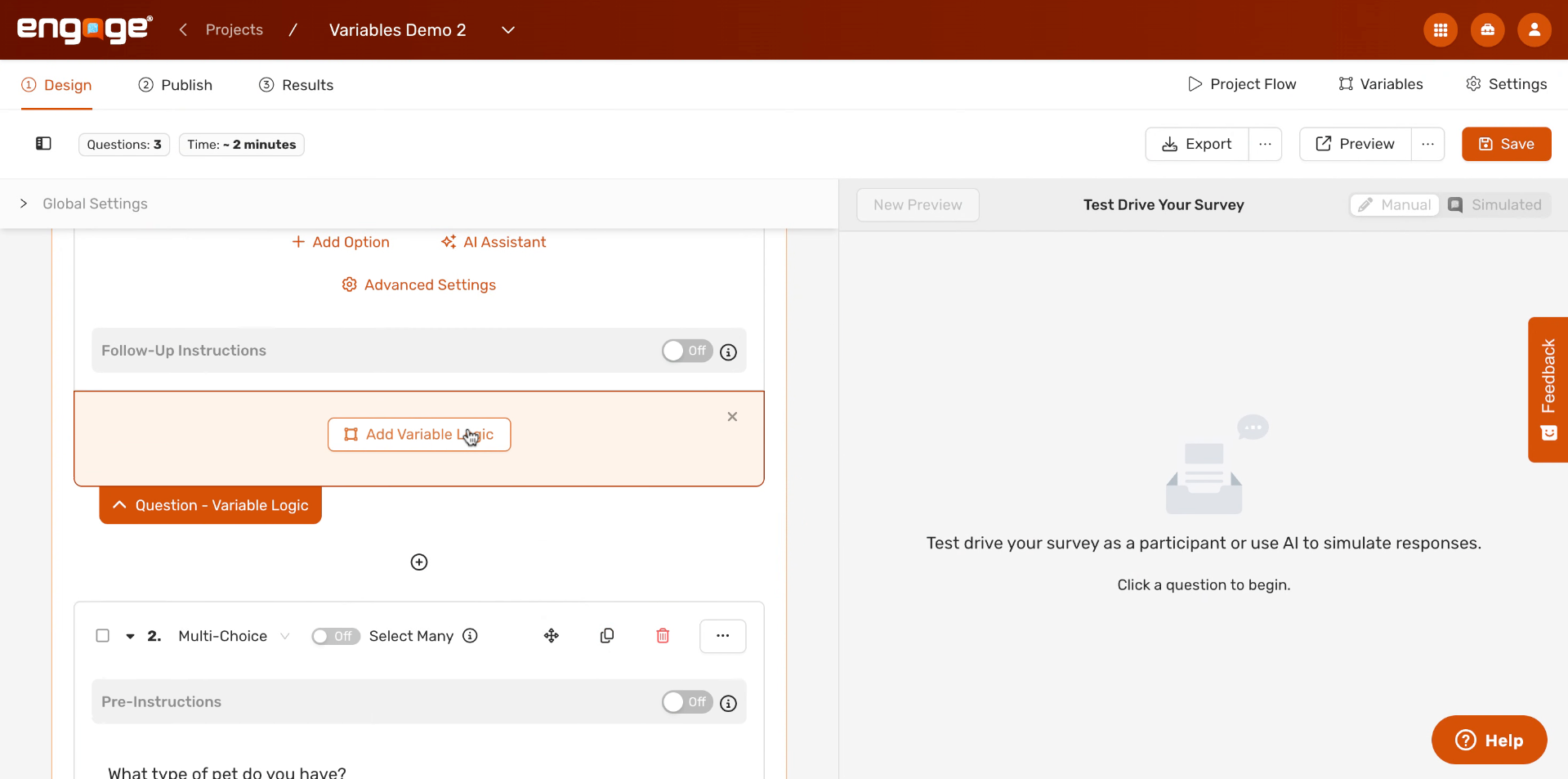Open the Settings menu item
Image resolution: width=1568 pixels, height=779 pixels.
[1506, 84]
